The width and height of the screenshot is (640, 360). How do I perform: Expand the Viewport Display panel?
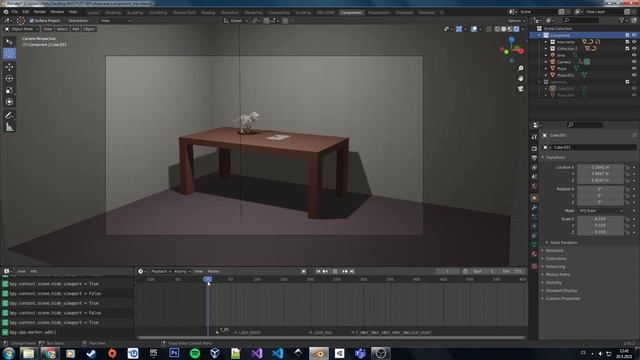[561, 291]
